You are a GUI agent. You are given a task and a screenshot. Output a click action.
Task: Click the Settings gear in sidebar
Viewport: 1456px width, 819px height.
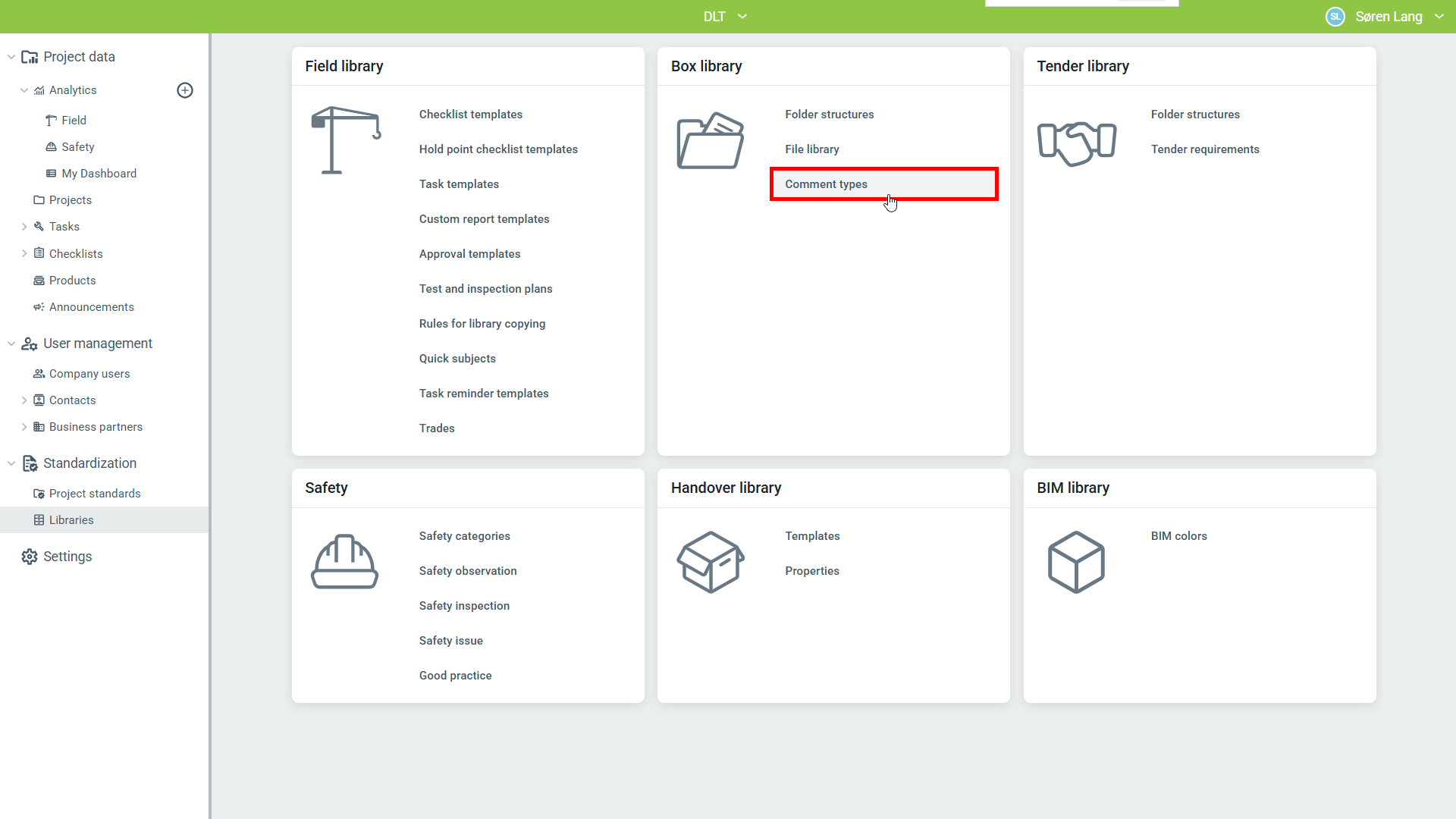pos(30,557)
